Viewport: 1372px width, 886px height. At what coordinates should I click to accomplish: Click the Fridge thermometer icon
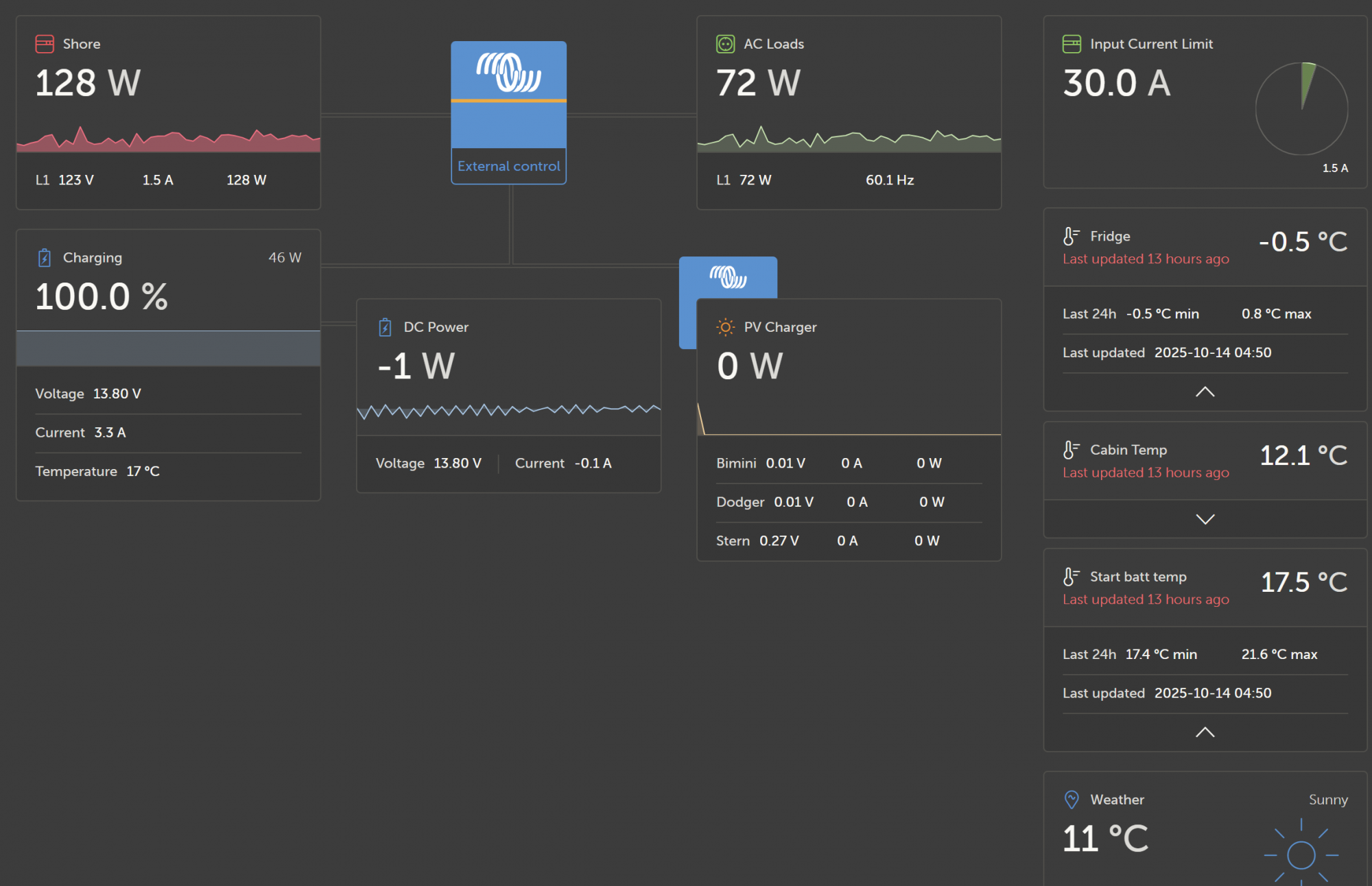pos(1070,237)
